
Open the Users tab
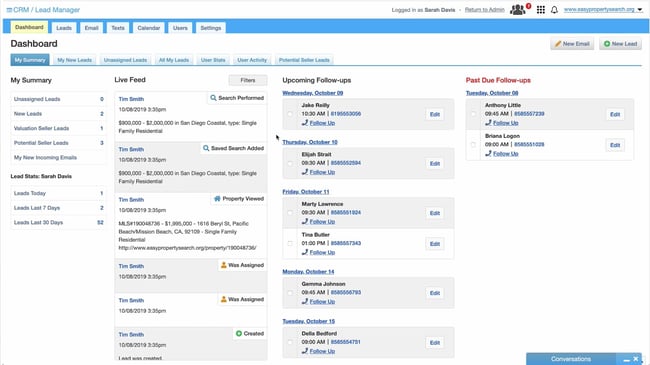point(180,28)
